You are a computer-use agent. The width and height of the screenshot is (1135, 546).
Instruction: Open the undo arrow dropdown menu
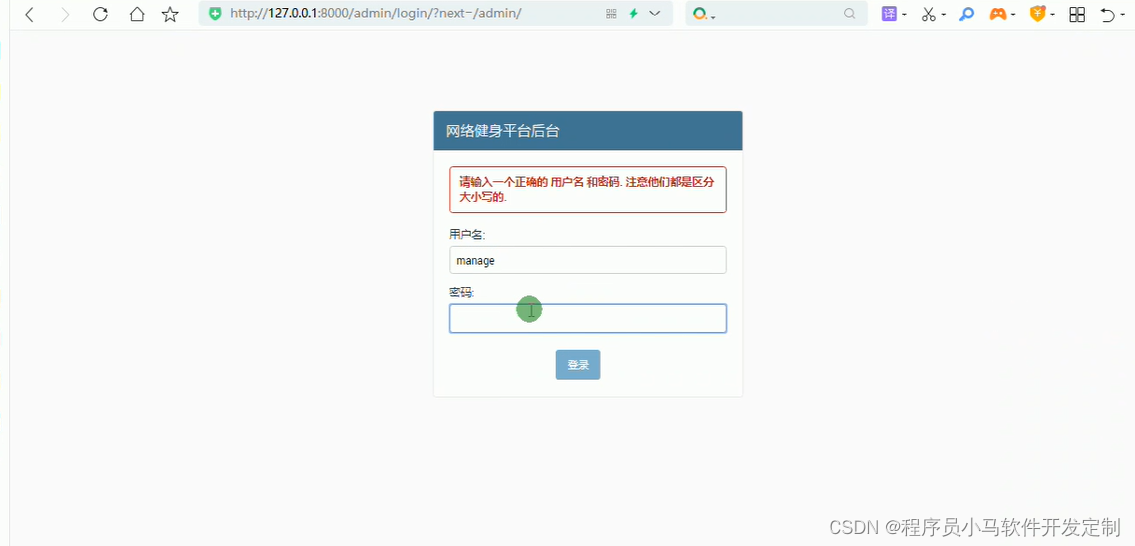point(1121,14)
